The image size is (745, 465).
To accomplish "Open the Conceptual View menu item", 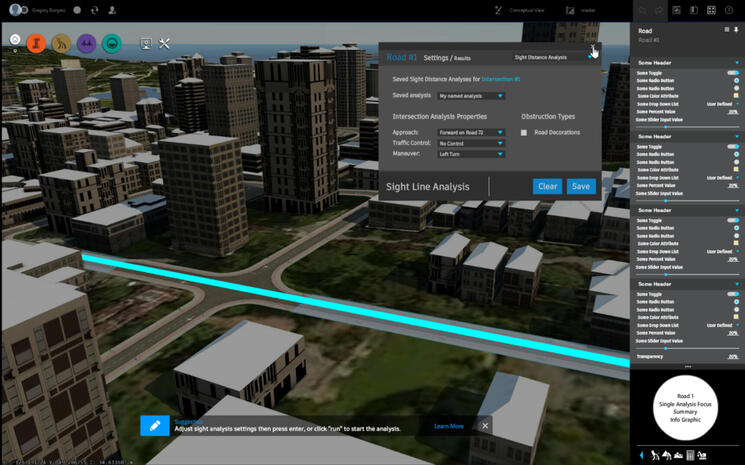I will (x=527, y=10).
